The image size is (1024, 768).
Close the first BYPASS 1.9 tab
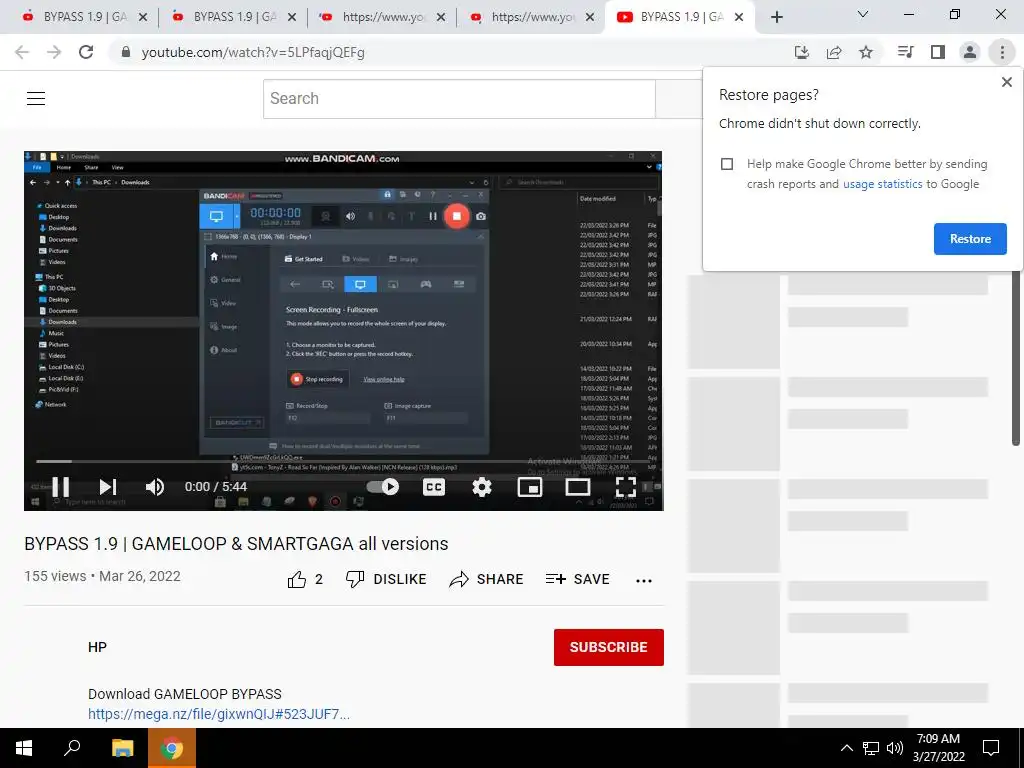(x=143, y=17)
